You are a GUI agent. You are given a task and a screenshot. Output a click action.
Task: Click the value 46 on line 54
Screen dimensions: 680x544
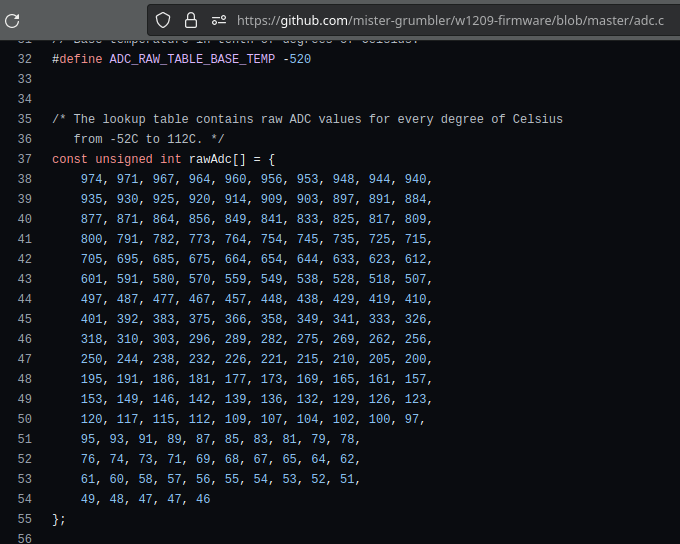tap(203, 498)
